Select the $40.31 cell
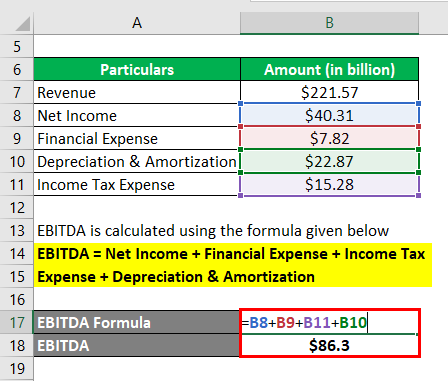The image size is (448, 381). click(329, 115)
